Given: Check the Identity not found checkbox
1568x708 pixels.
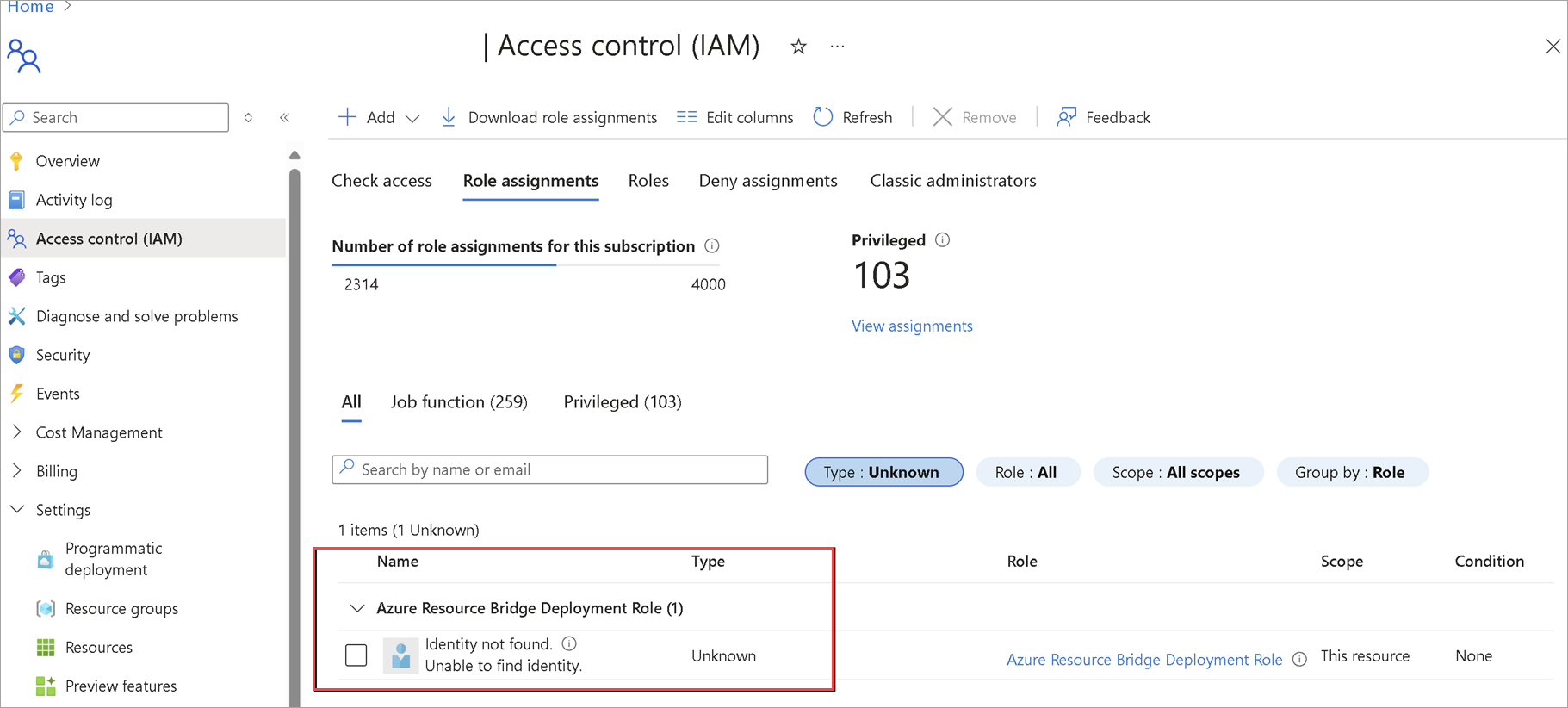Looking at the screenshot, I should (356, 655).
